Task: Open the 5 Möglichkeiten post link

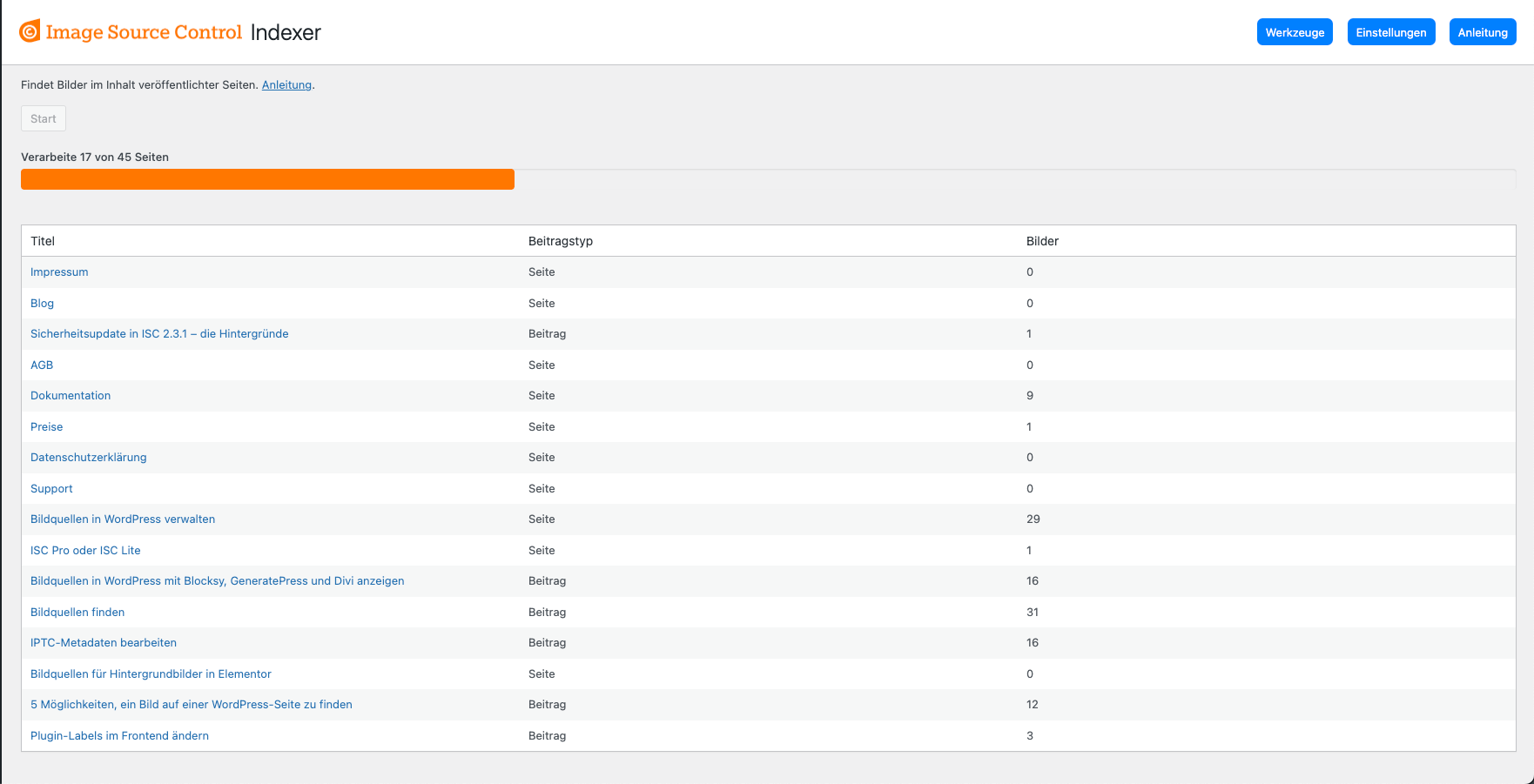Action: 192,705
